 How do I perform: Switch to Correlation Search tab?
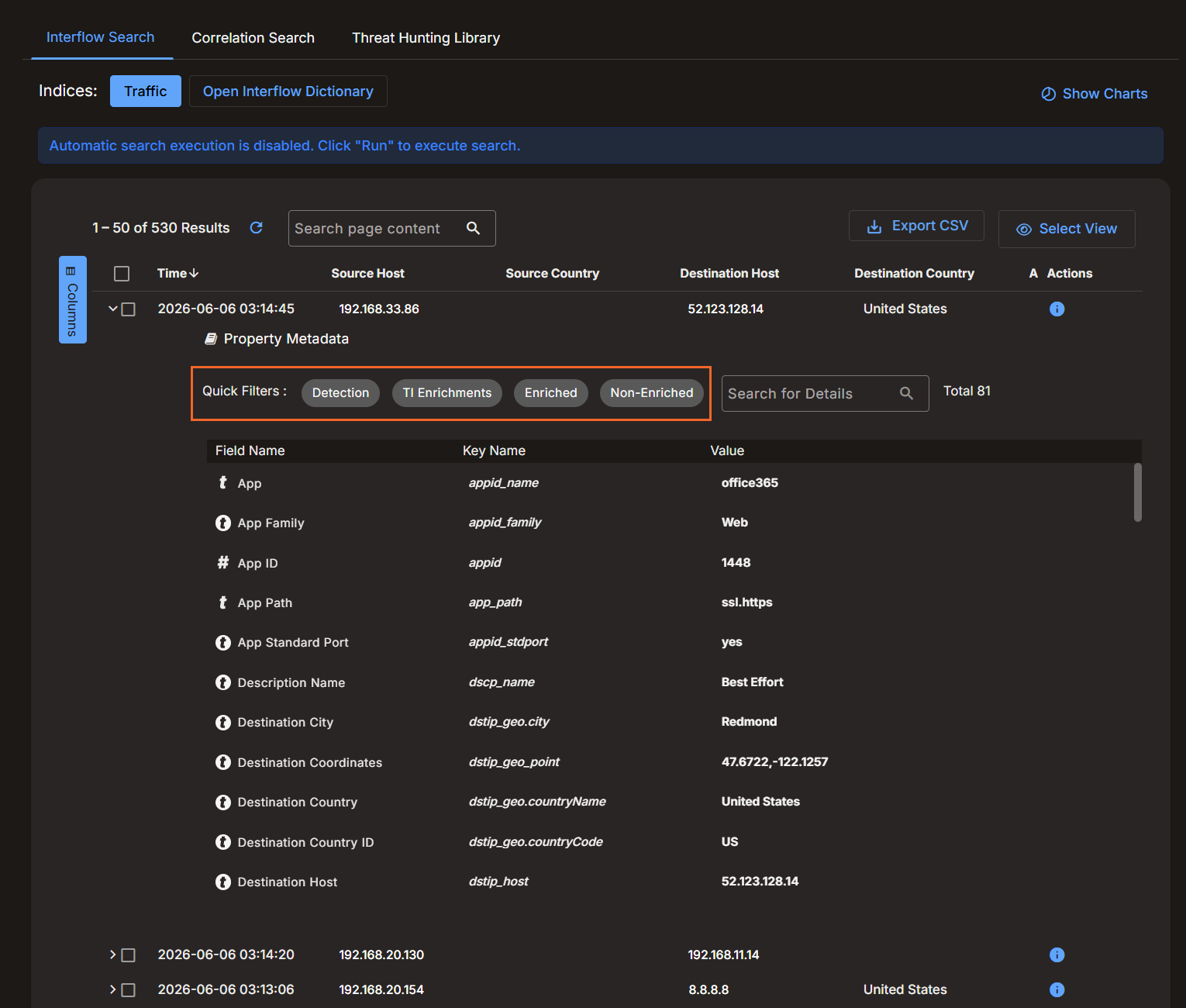point(253,38)
